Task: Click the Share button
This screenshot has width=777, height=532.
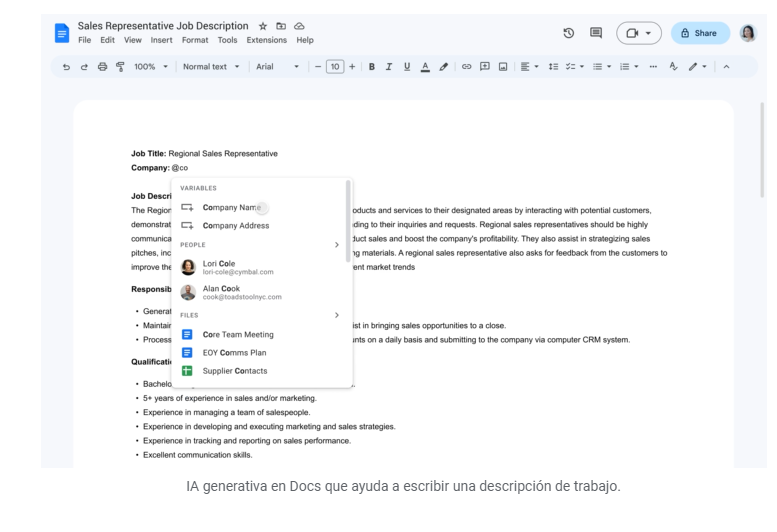Action: coord(700,33)
